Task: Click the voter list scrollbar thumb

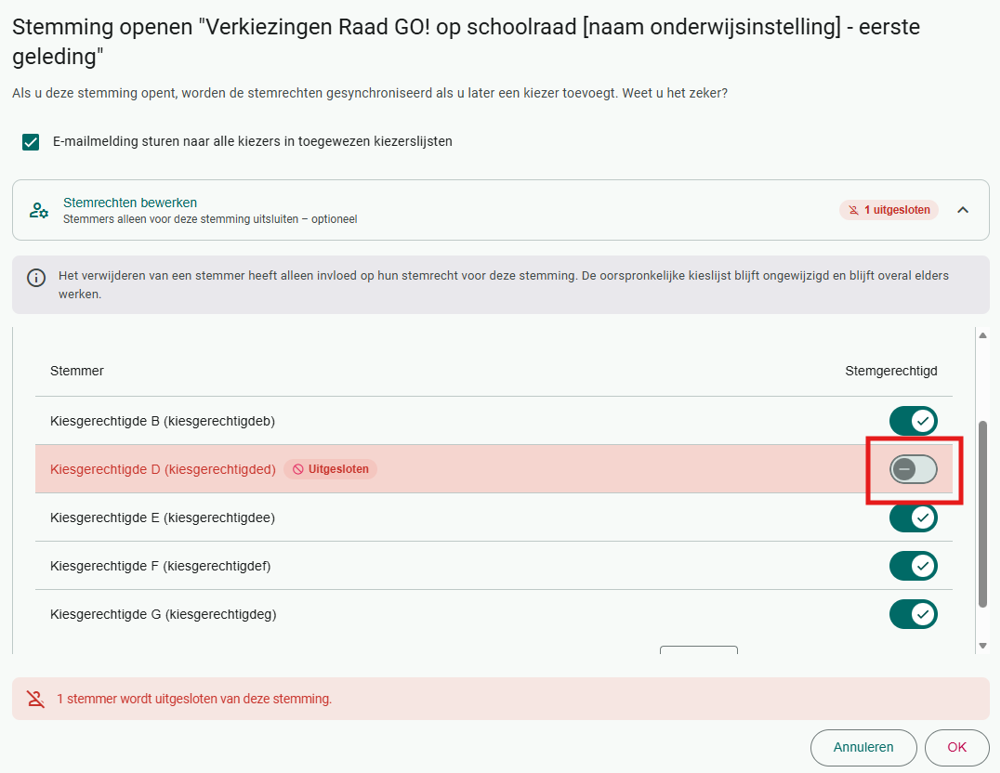Action: click(x=983, y=514)
